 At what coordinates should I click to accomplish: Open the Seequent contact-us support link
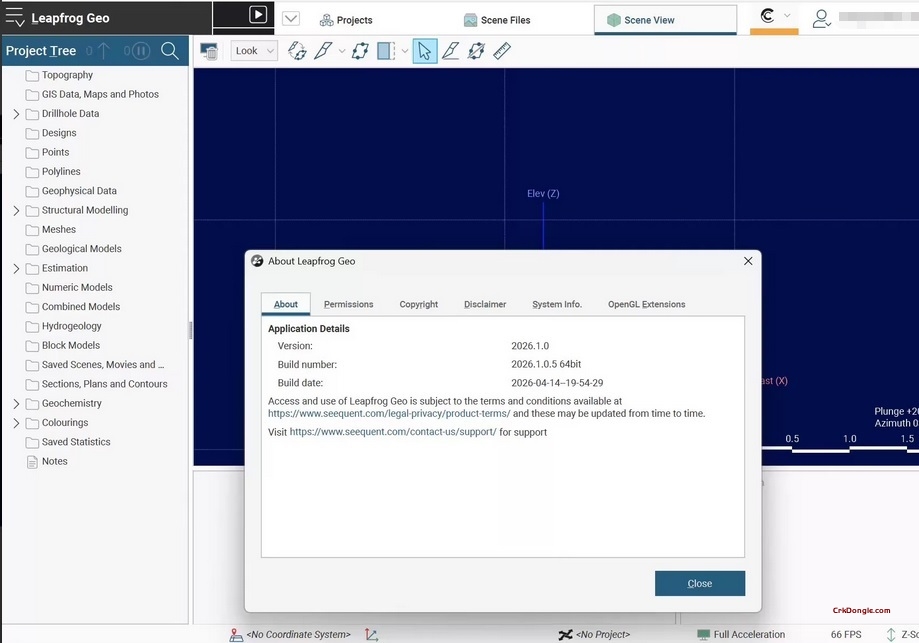[393, 432]
